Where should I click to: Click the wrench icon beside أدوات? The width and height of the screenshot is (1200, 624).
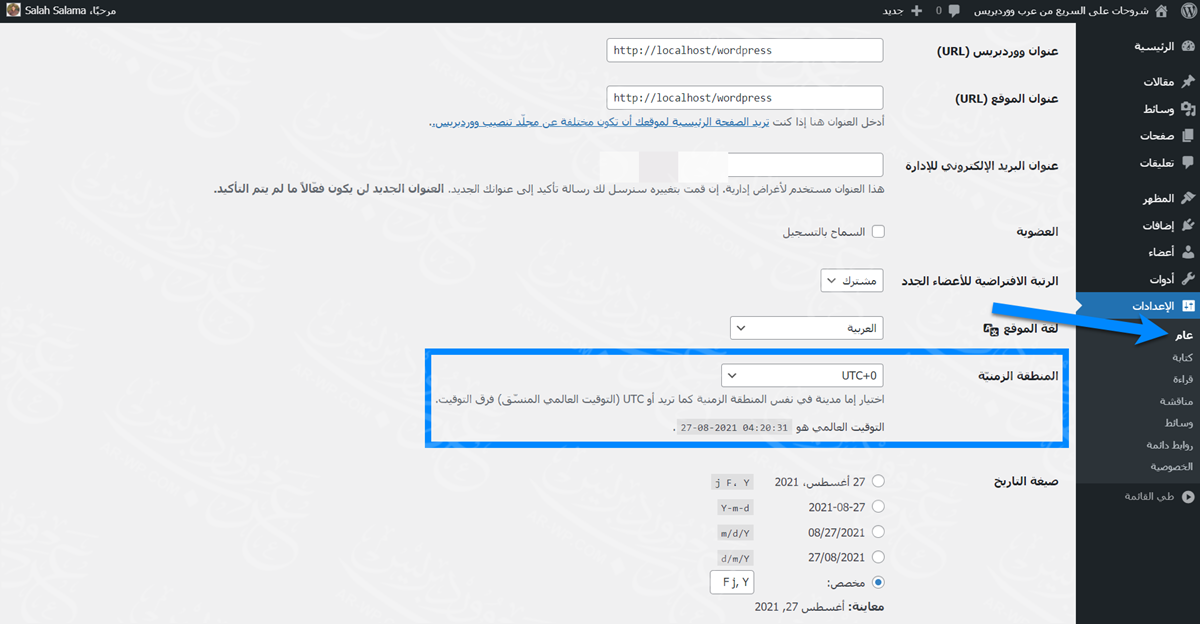click(x=1188, y=279)
